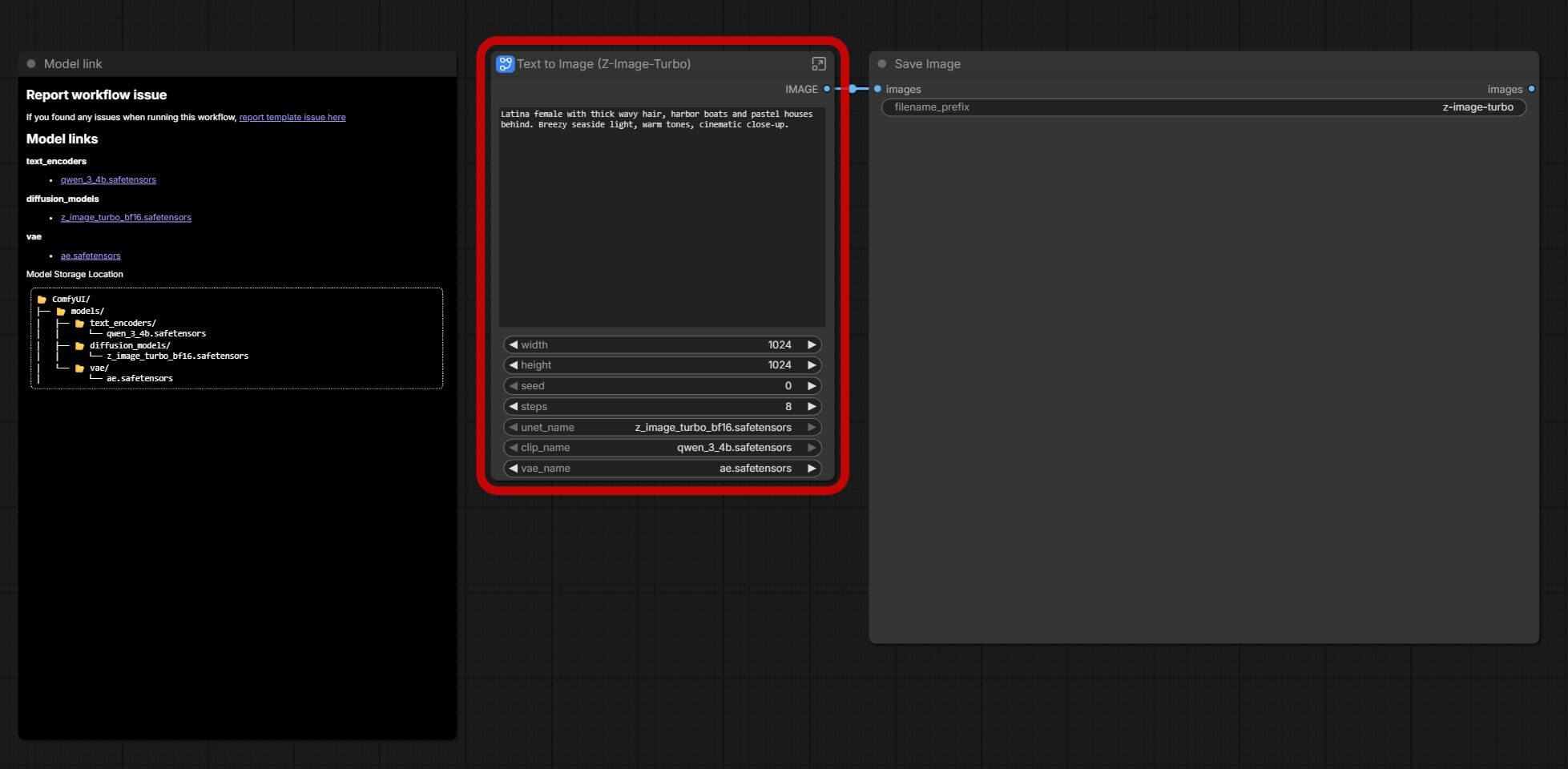Image resolution: width=1568 pixels, height=769 pixels.
Task: Click the text_encoders label in Model link note
Action: point(56,161)
